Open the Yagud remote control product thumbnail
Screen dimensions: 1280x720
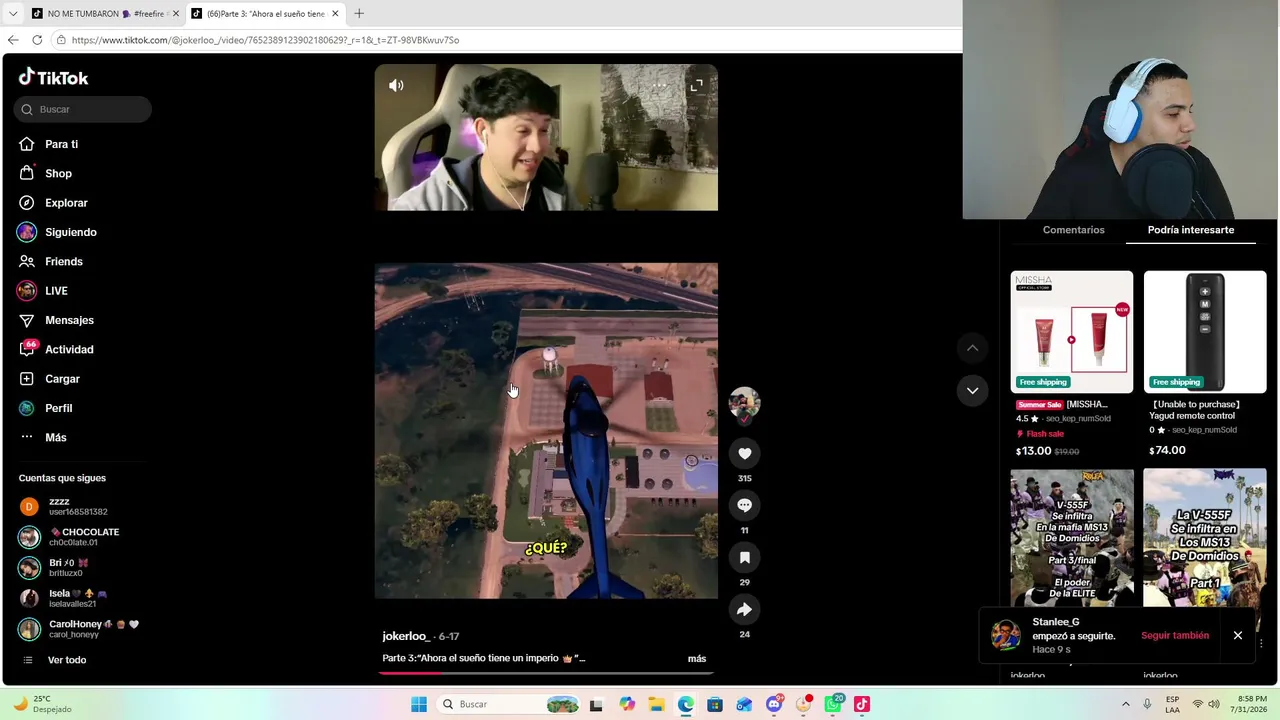click(1205, 332)
